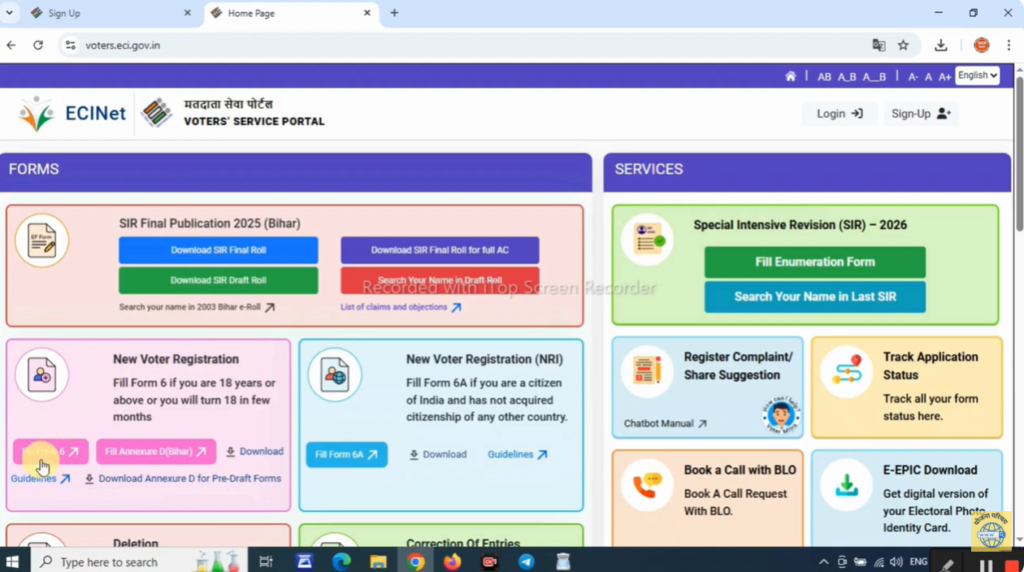1024x572 pixels.
Task: Click the Fill Enumeration Form button
Action: 814,262
